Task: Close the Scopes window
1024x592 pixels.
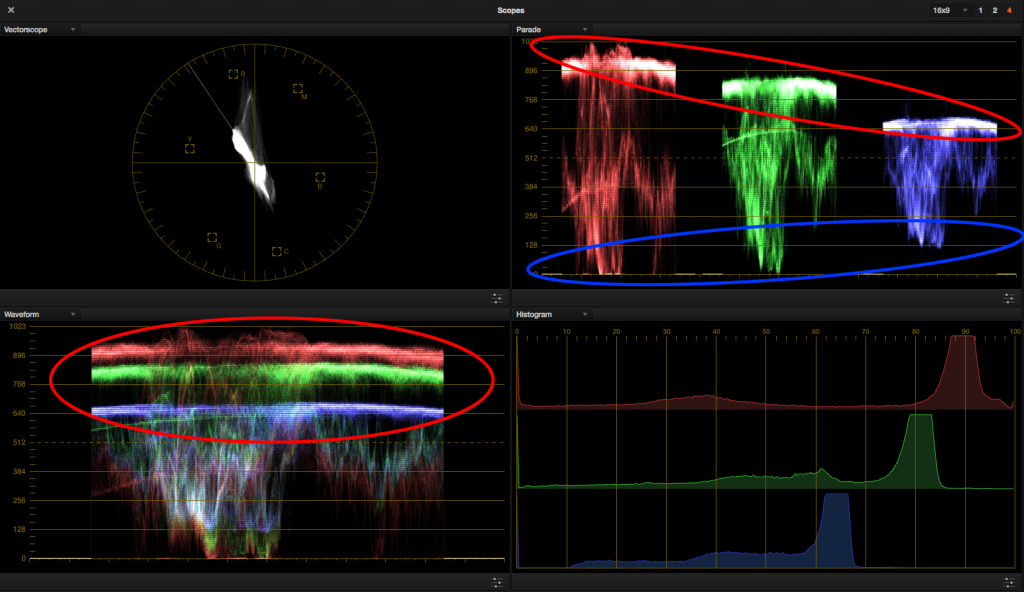Action: click(11, 10)
